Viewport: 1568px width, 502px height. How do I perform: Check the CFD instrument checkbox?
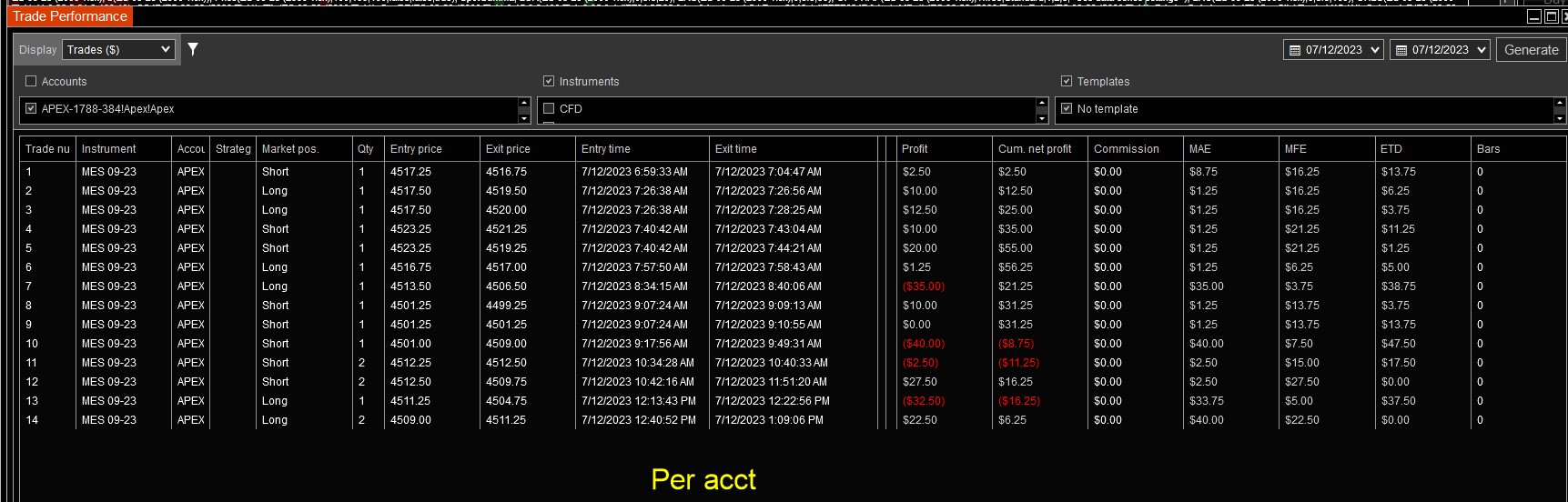point(549,108)
